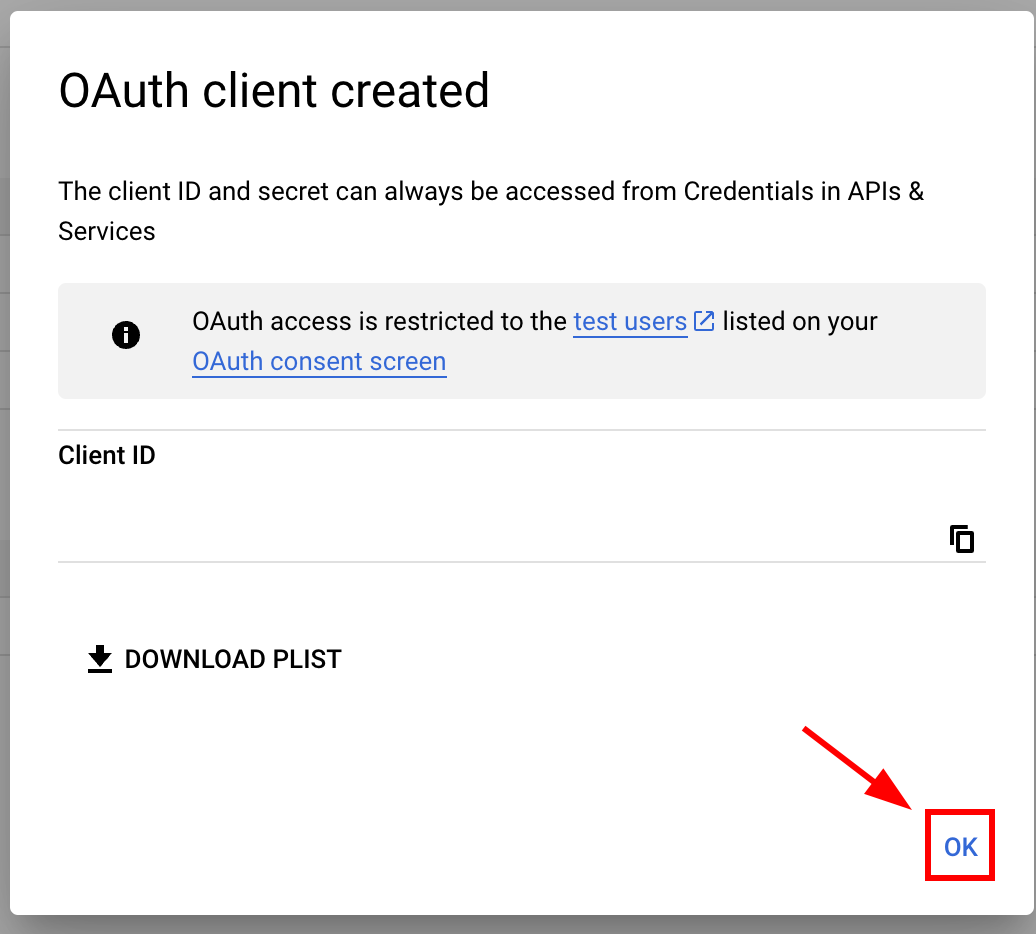Click the gray restriction notice banner
The image size is (1036, 934).
pos(521,340)
